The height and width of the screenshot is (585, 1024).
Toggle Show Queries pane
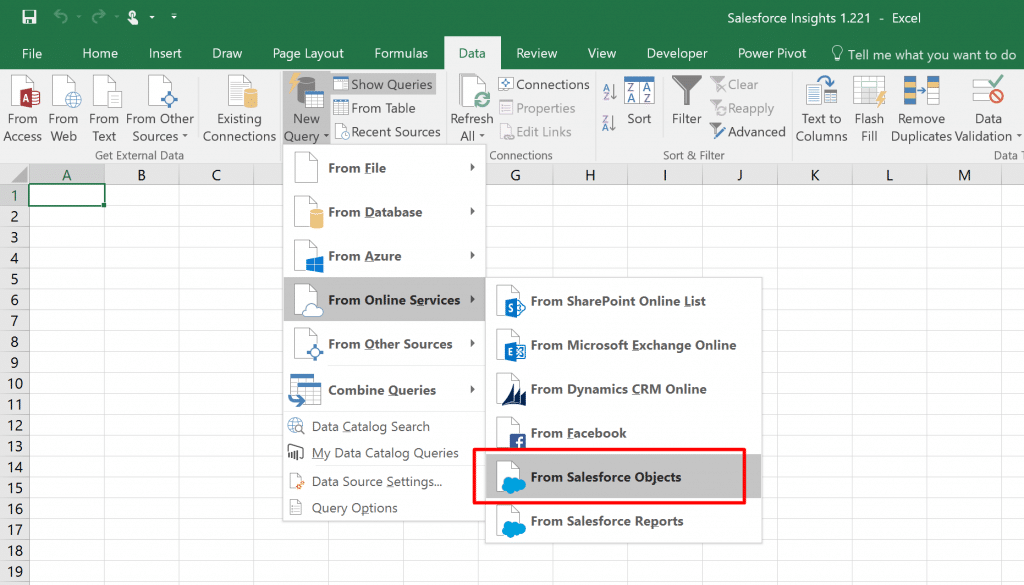[x=383, y=84]
